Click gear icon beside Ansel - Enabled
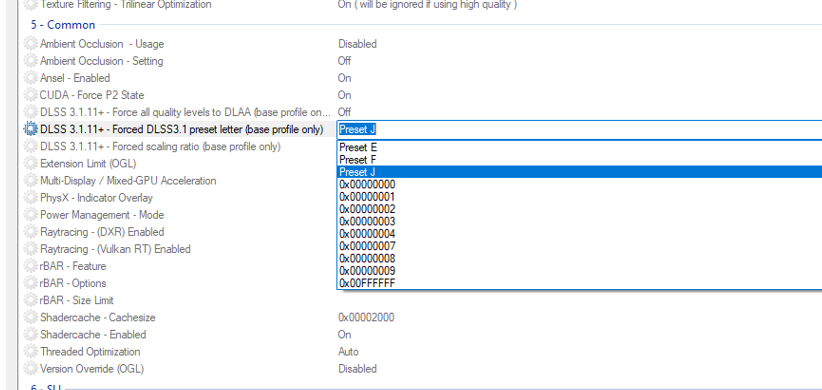Image resolution: width=822 pixels, height=390 pixels. (x=31, y=78)
